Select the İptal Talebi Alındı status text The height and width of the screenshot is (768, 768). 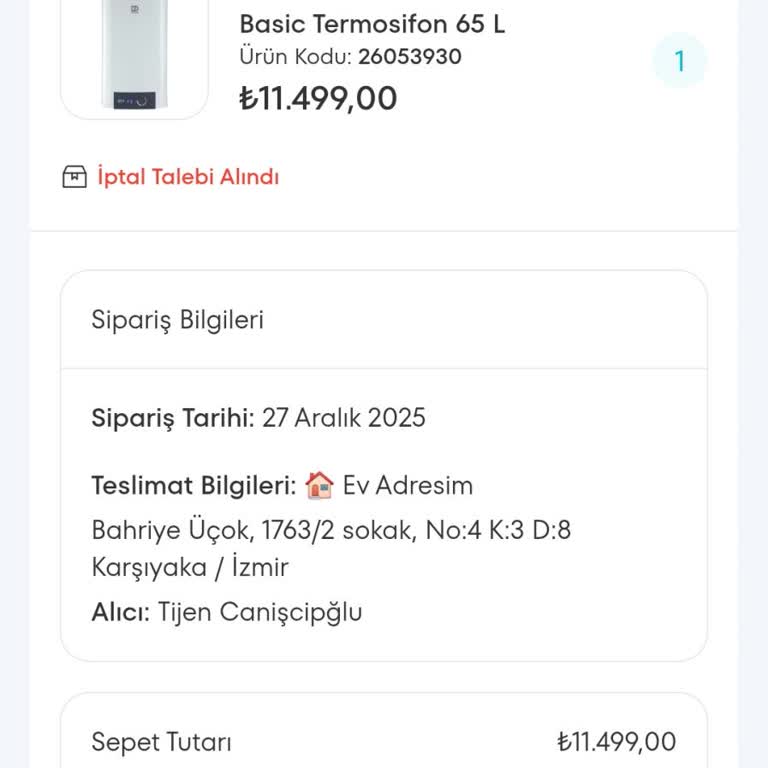click(188, 177)
